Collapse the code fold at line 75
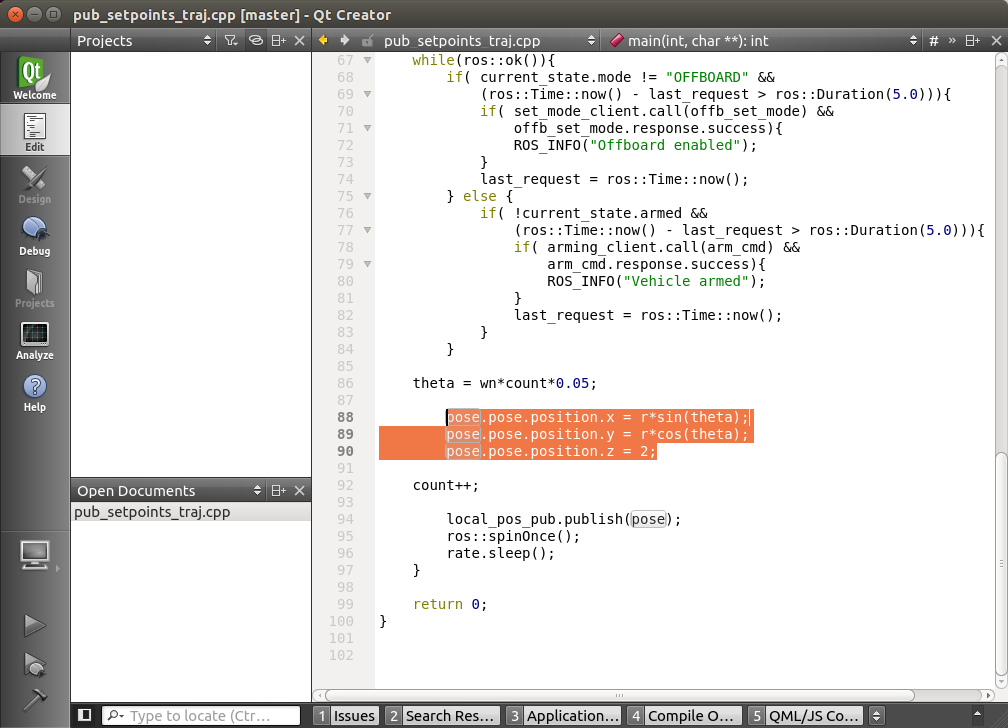The height and width of the screenshot is (728, 1008). click(x=367, y=196)
